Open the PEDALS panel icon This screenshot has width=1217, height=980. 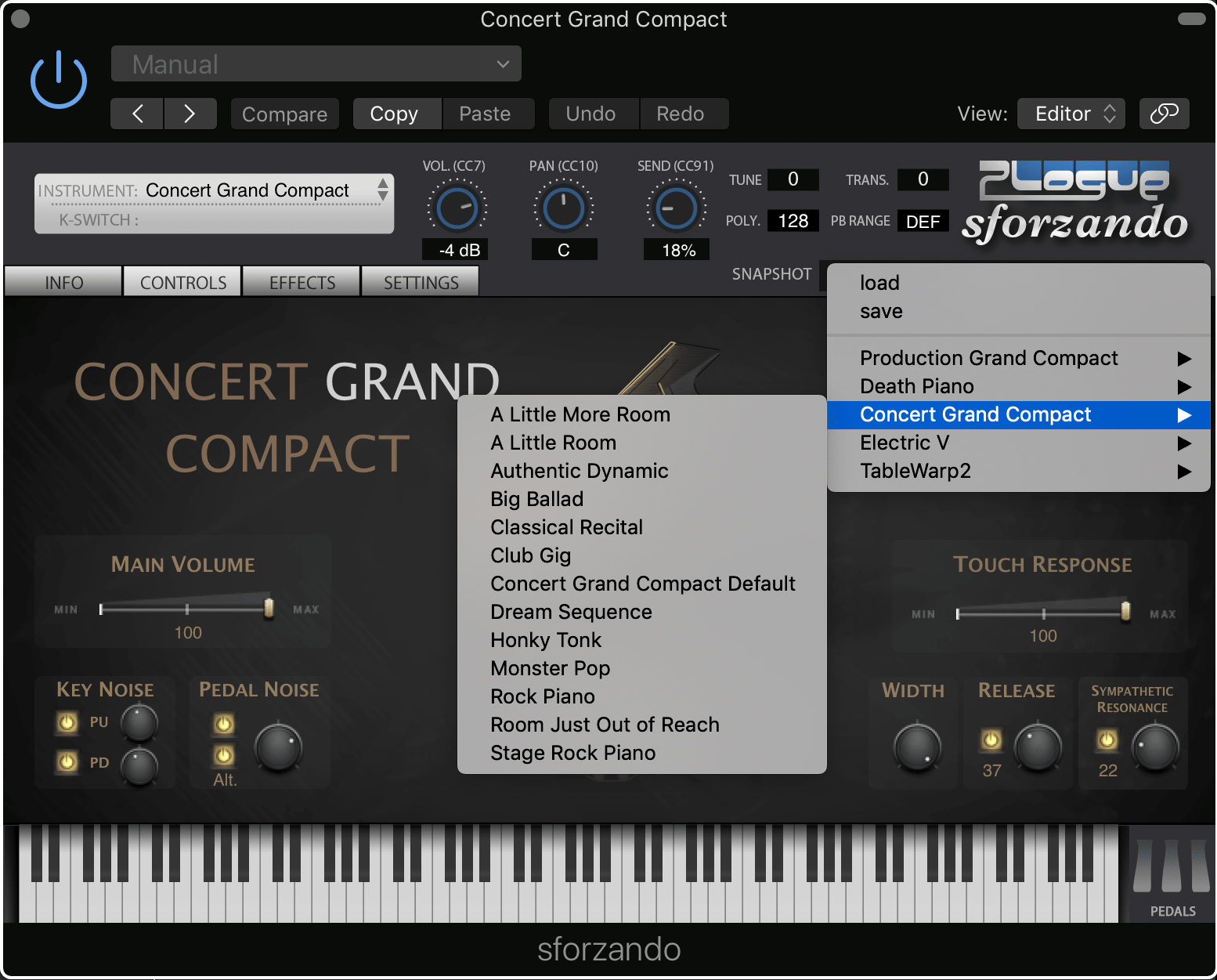[1172, 875]
